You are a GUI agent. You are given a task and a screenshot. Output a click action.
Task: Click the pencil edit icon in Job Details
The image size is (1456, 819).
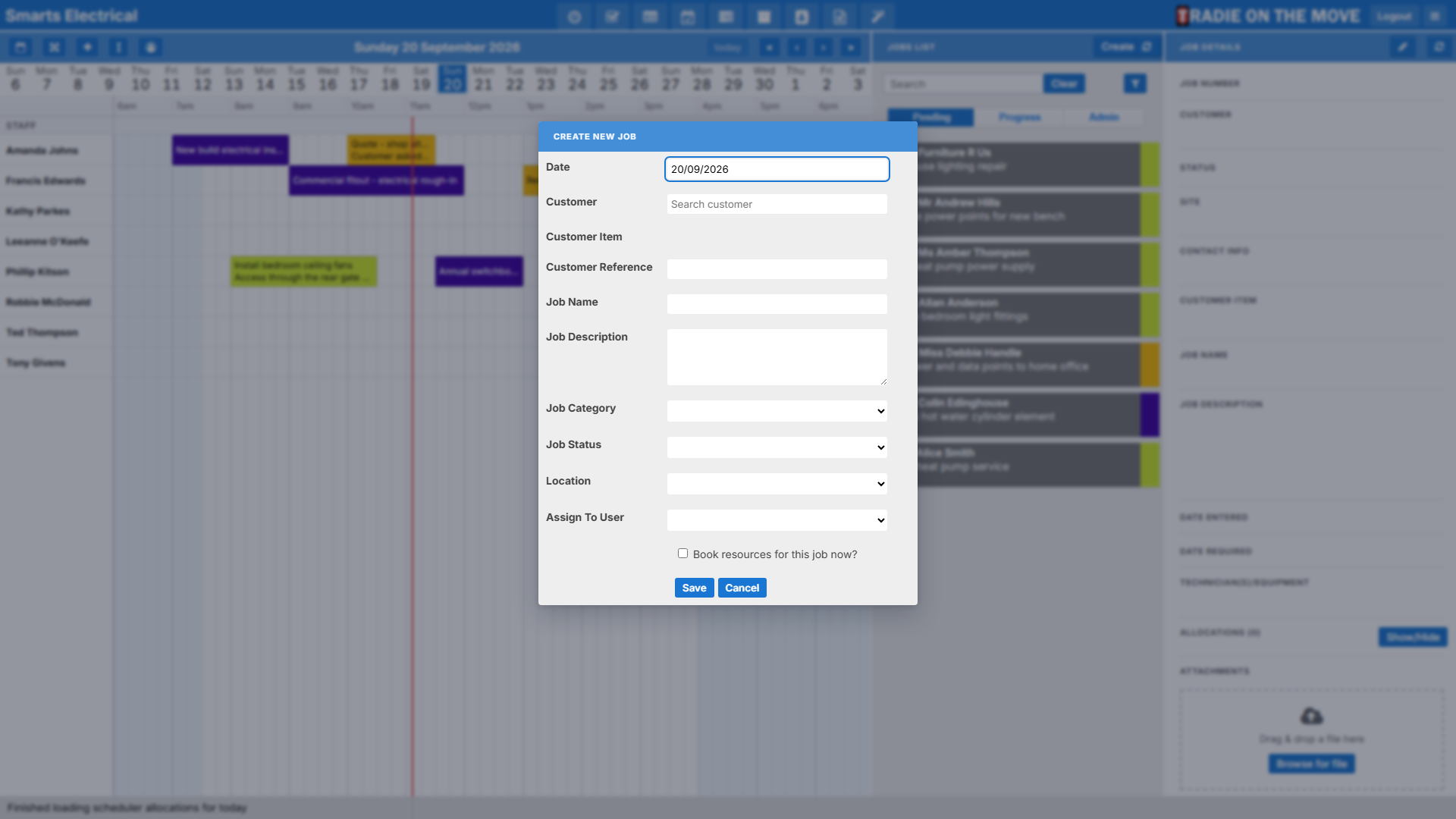[x=1403, y=47]
